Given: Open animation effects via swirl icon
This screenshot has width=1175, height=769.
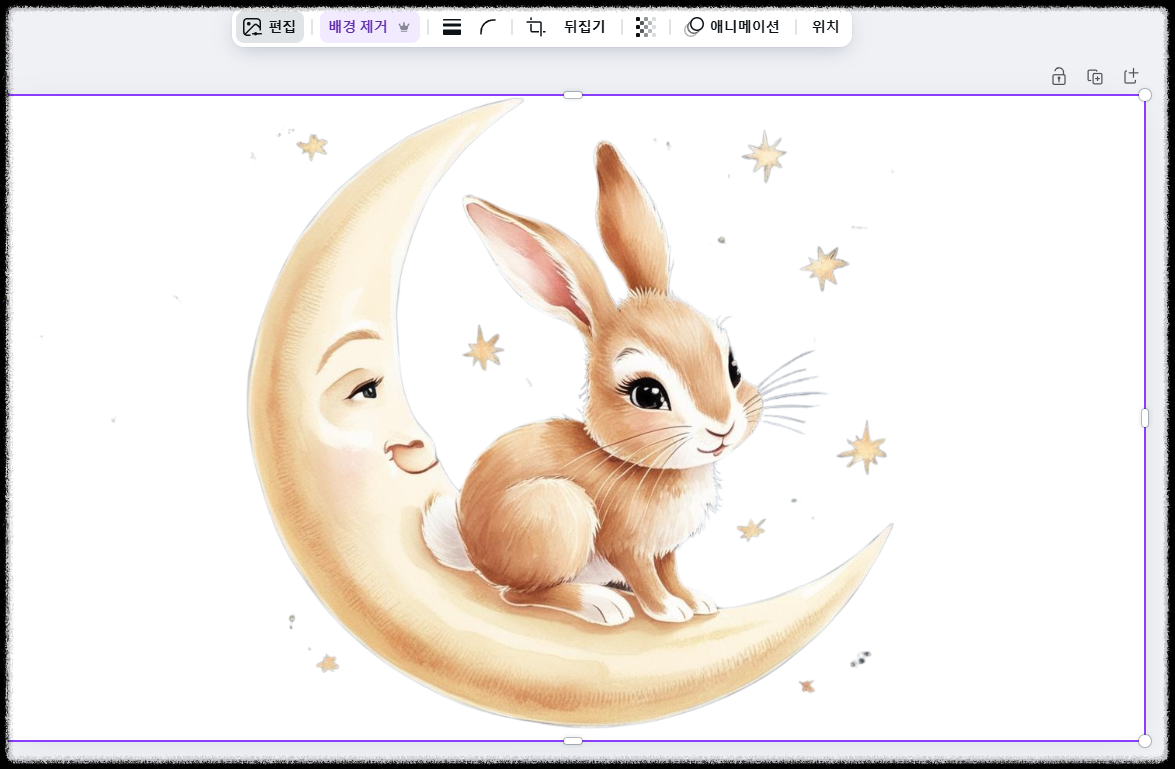Looking at the screenshot, I should coord(695,27).
